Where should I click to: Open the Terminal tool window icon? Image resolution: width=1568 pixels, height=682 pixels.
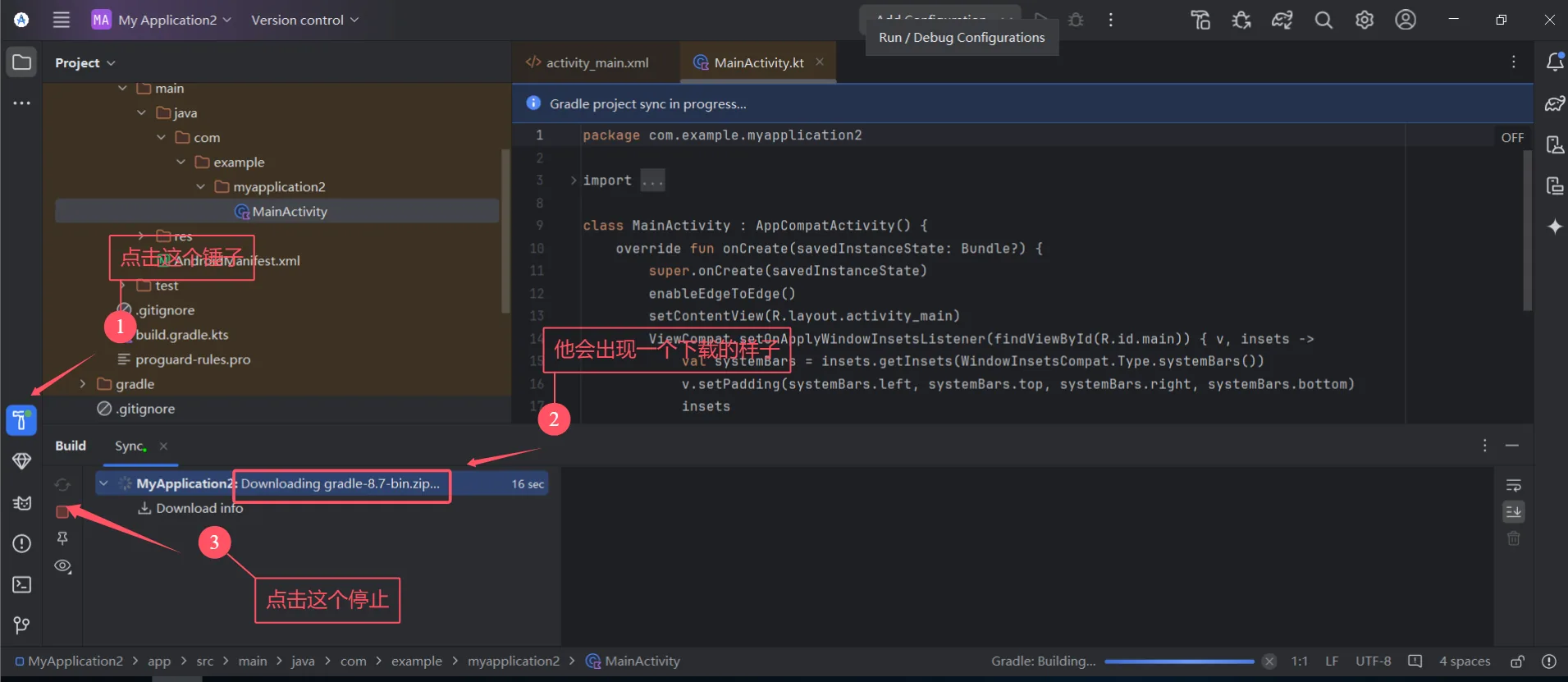click(x=21, y=584)
